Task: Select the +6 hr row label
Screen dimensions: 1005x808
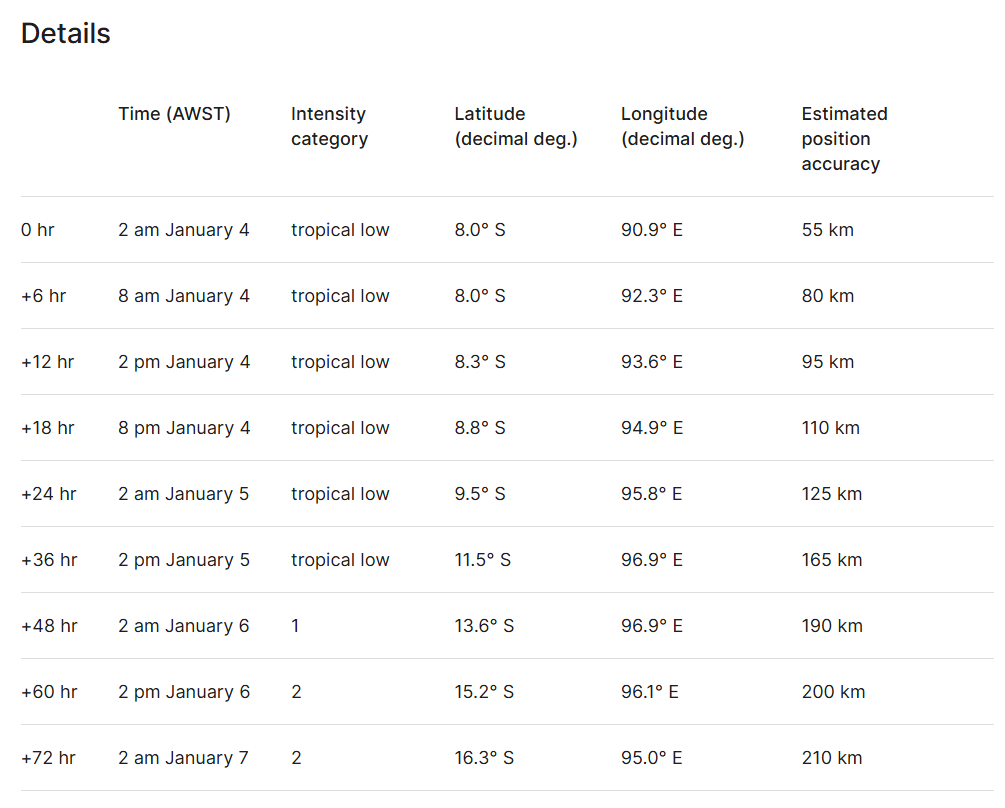Action: [x=45, y=296]
